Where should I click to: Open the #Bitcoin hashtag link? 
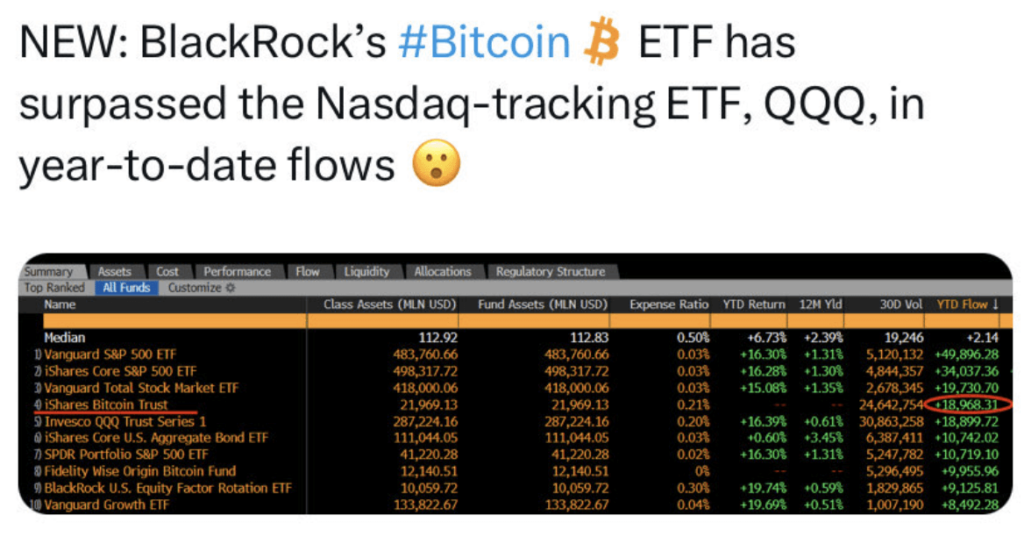click(483, 45)
